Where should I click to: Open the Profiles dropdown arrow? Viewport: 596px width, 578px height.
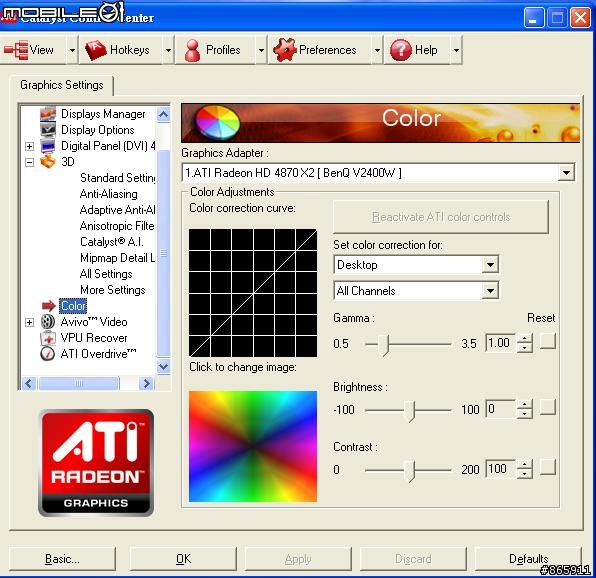(x=261, y=50)
